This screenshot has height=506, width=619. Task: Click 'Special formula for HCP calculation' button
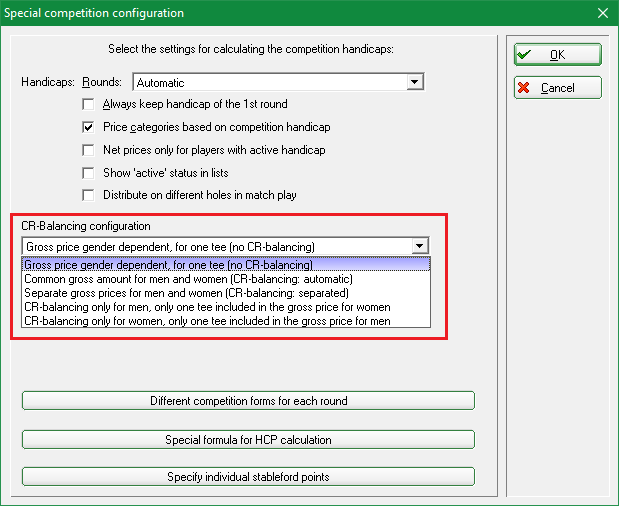coord(248,439)
